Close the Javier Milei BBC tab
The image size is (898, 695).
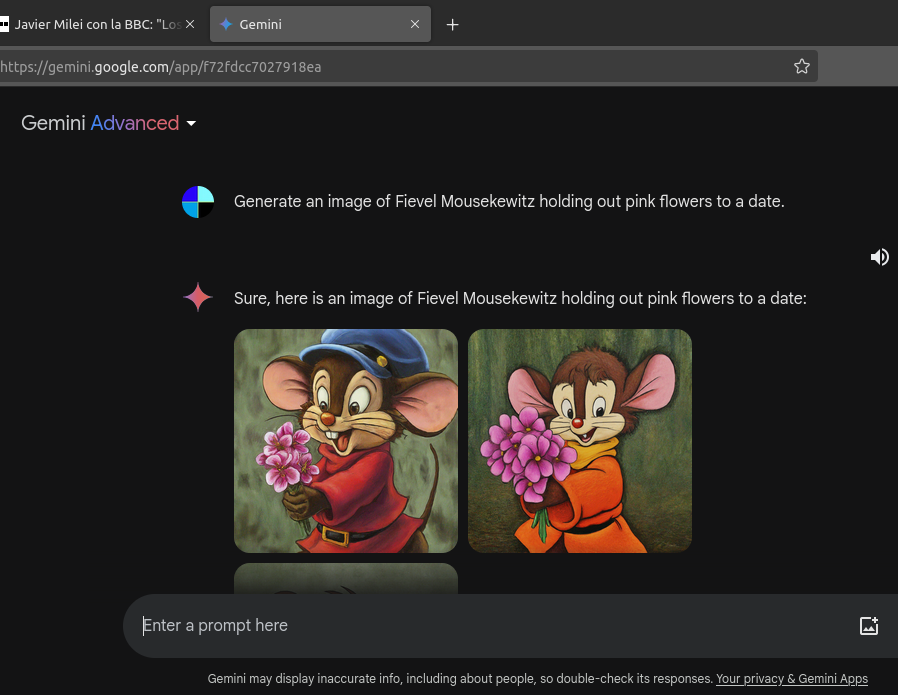click(x=190, y=24)
